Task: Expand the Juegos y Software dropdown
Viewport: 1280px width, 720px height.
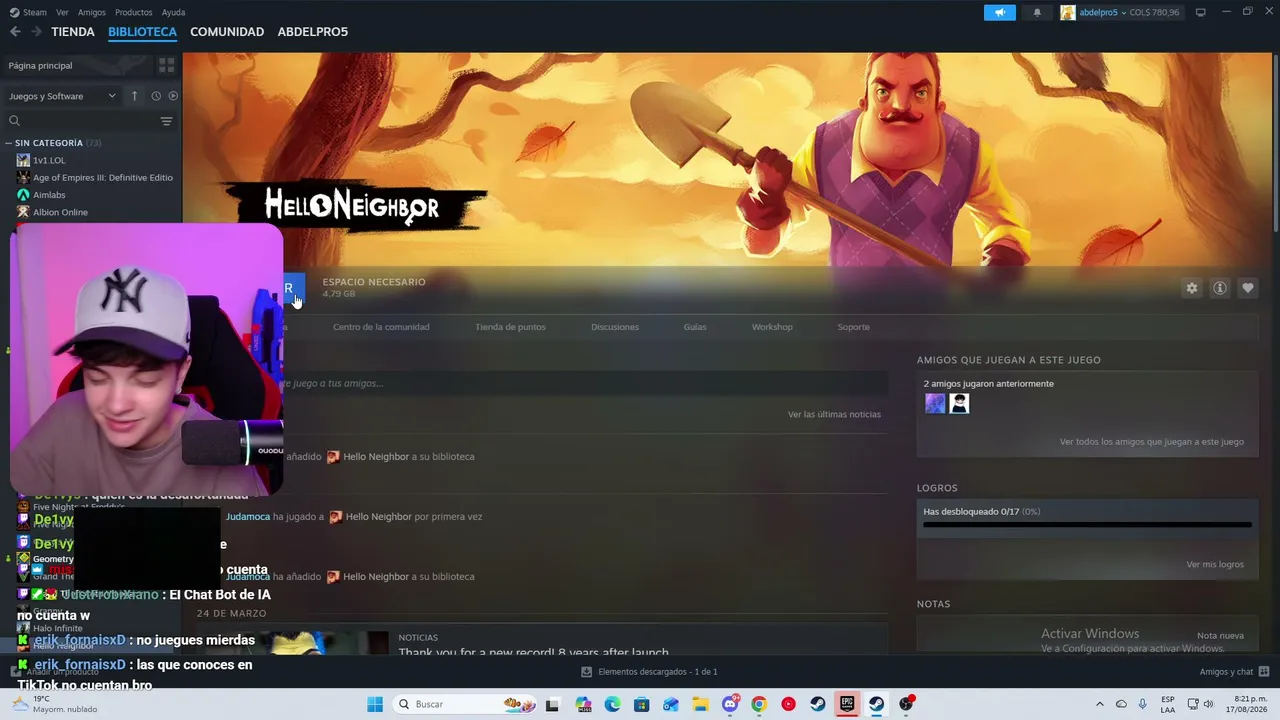Action: tap(62, 96)
